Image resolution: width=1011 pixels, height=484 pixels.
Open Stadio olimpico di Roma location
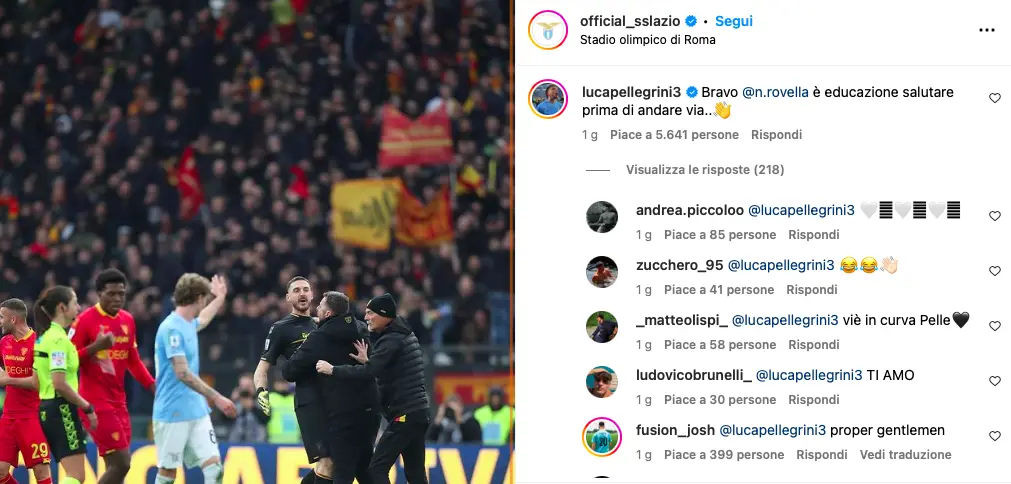pos(647,40)
